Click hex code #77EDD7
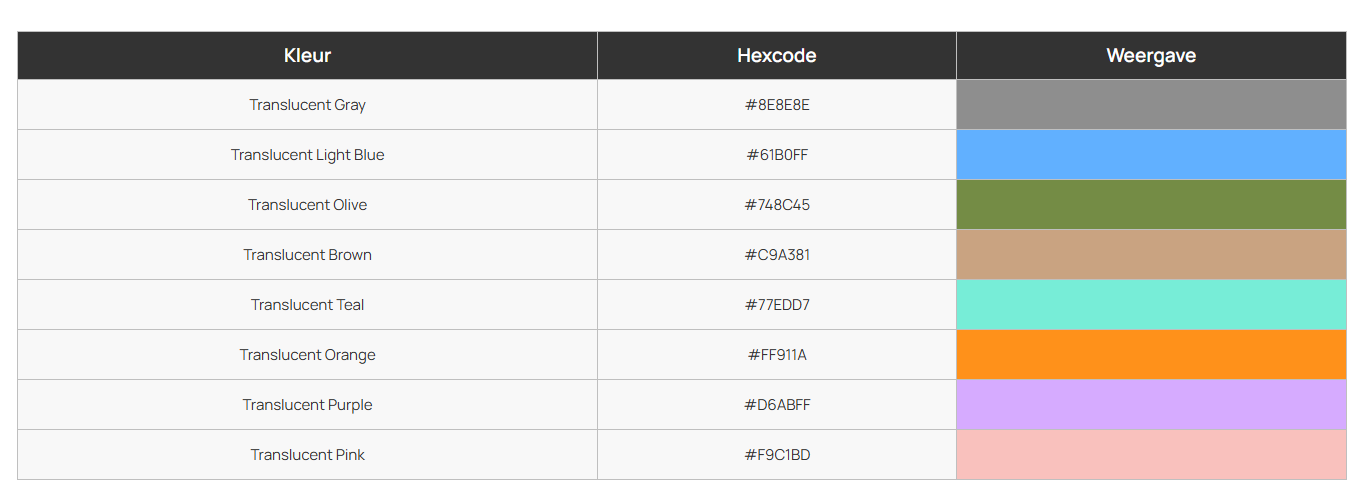The width and height of the screenshot is (1368, 504). pos(777,305)
